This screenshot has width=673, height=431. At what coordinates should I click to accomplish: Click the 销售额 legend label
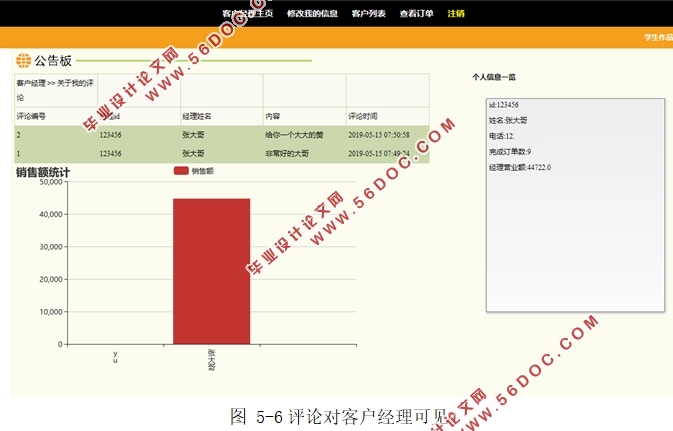click(203, 171)
